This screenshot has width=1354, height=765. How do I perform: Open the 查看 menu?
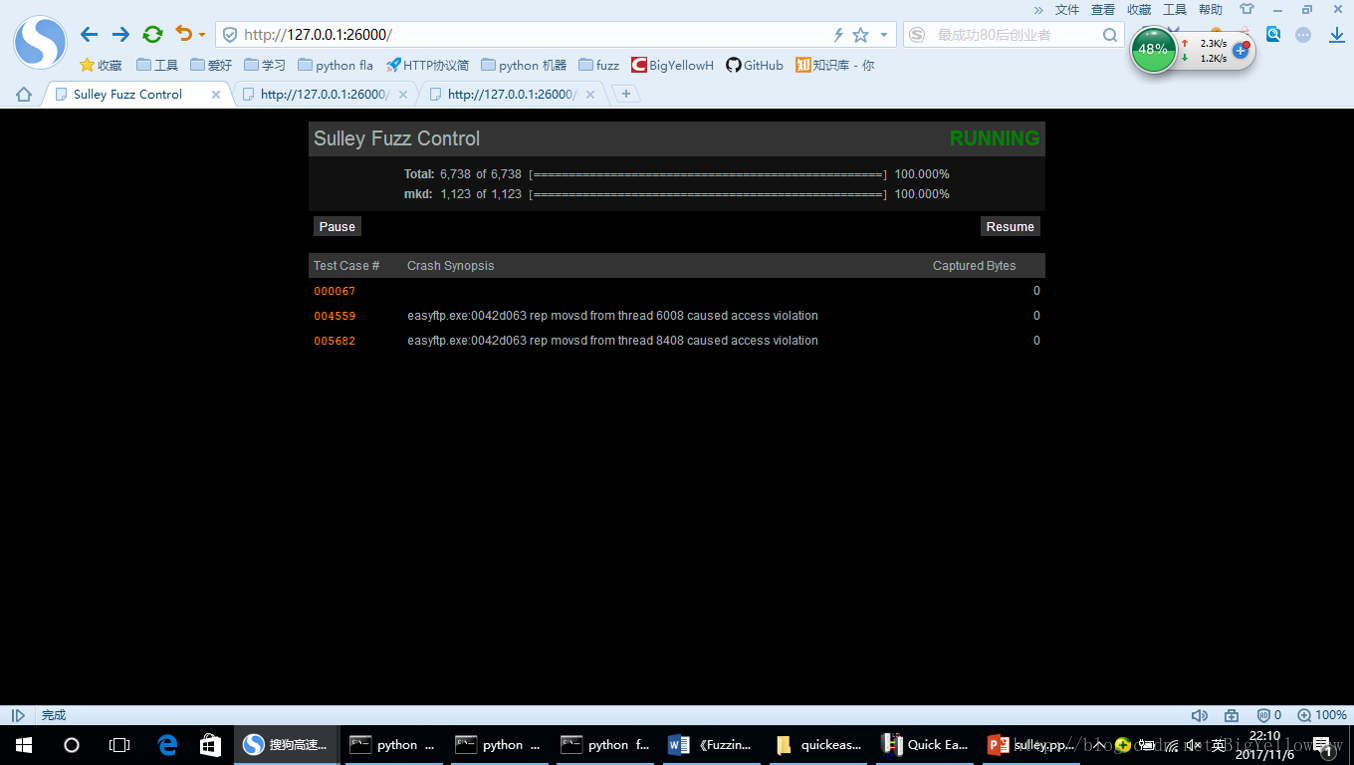(x=1103, y=9)
